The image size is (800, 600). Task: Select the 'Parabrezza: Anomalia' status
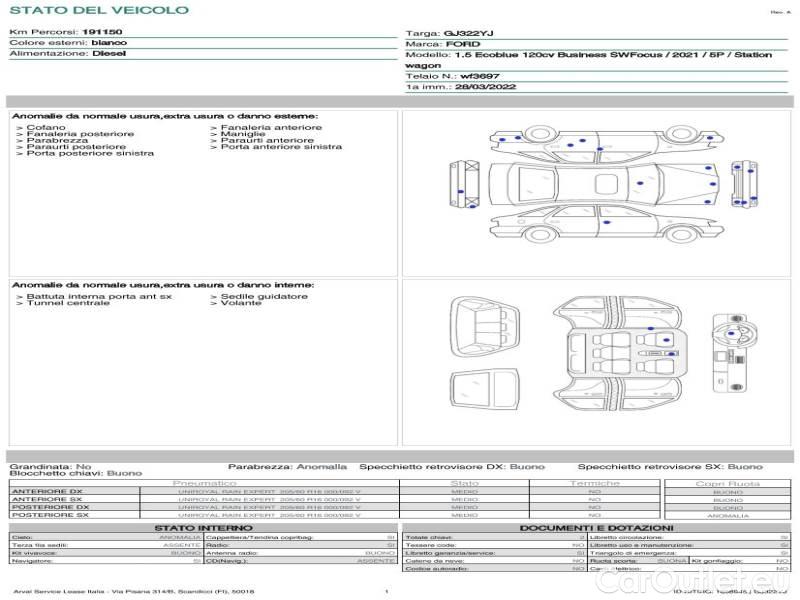click(x=287, y=467)
